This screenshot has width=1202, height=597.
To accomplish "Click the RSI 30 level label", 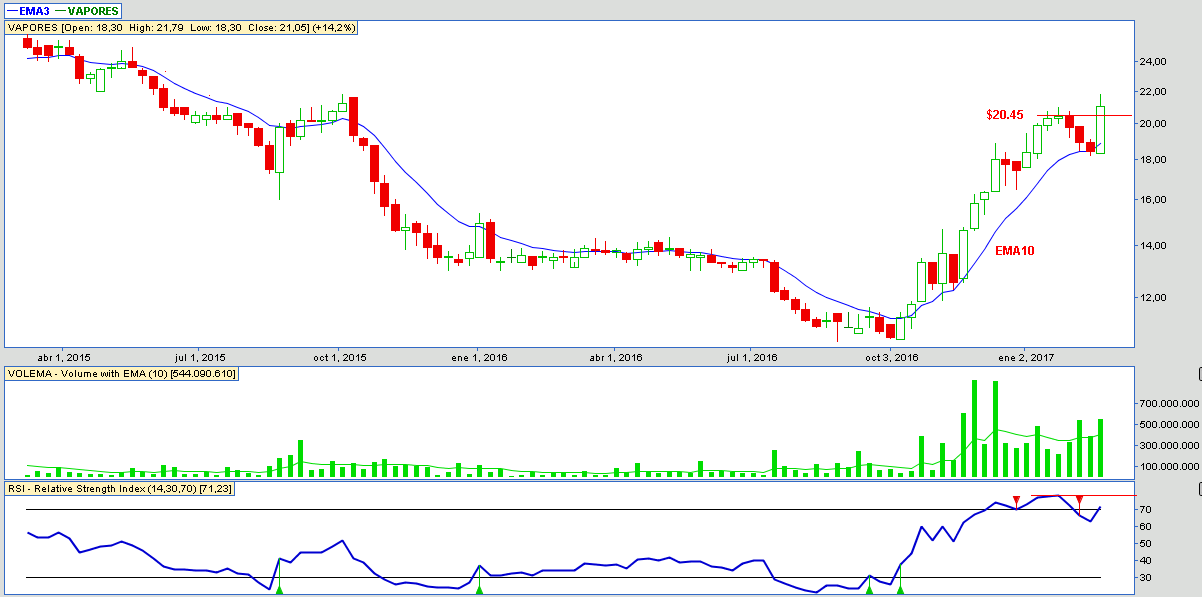I will click(1146, 578).
